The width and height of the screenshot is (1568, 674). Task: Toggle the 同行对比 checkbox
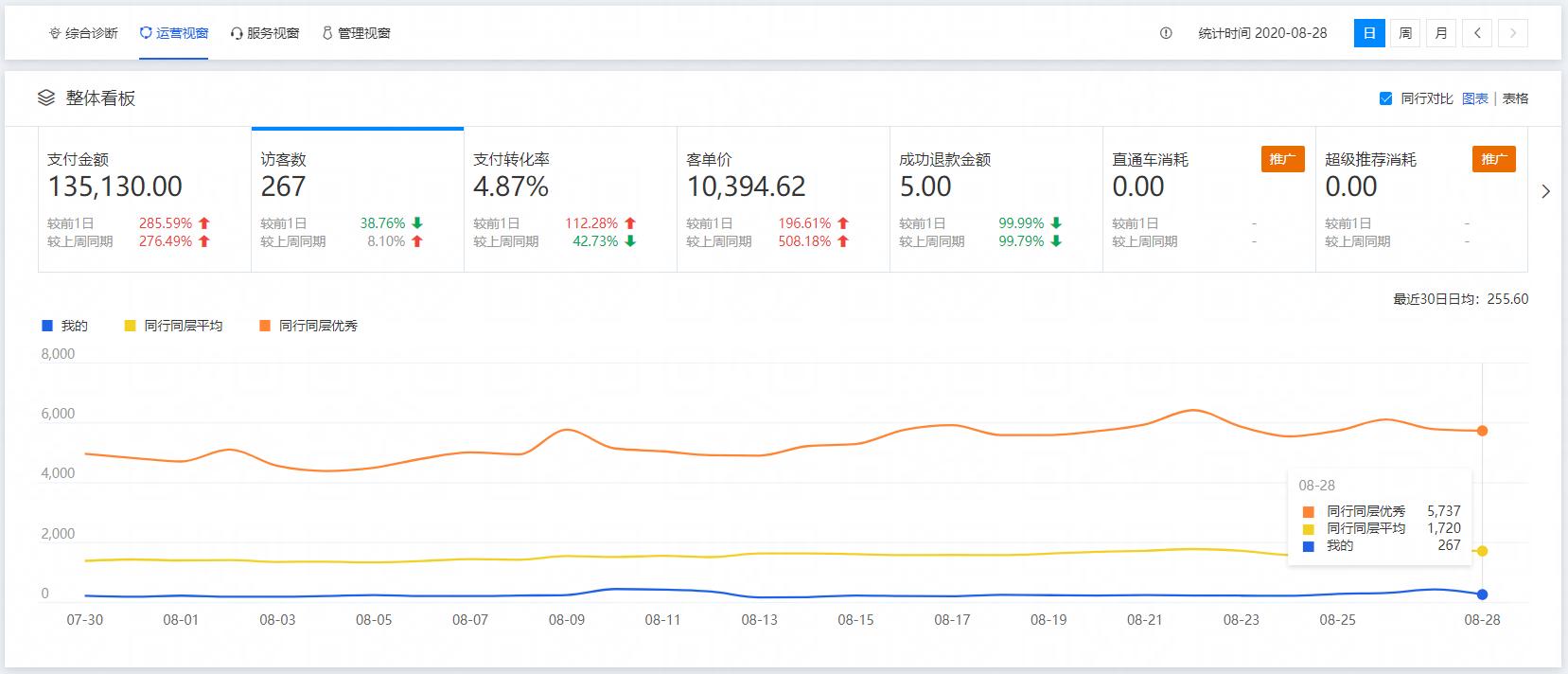click(x=1385, y=98)
